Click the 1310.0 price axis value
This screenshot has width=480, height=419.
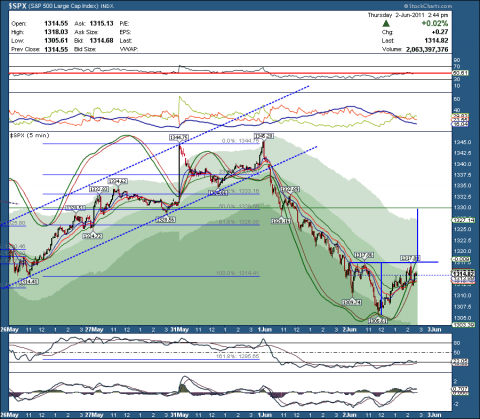click(x=462, y=295)
